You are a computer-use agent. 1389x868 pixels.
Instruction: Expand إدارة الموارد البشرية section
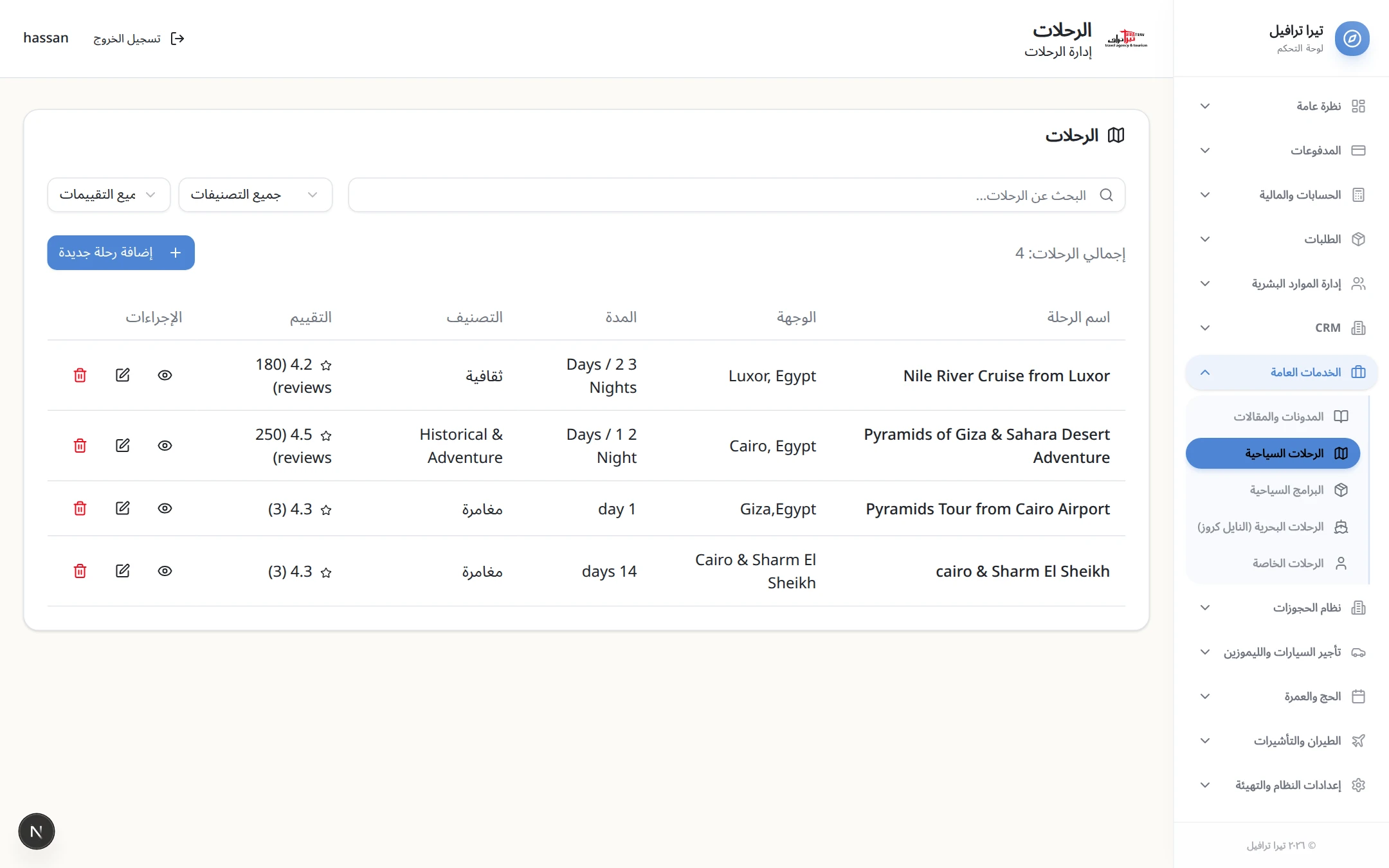point(1281,284)
